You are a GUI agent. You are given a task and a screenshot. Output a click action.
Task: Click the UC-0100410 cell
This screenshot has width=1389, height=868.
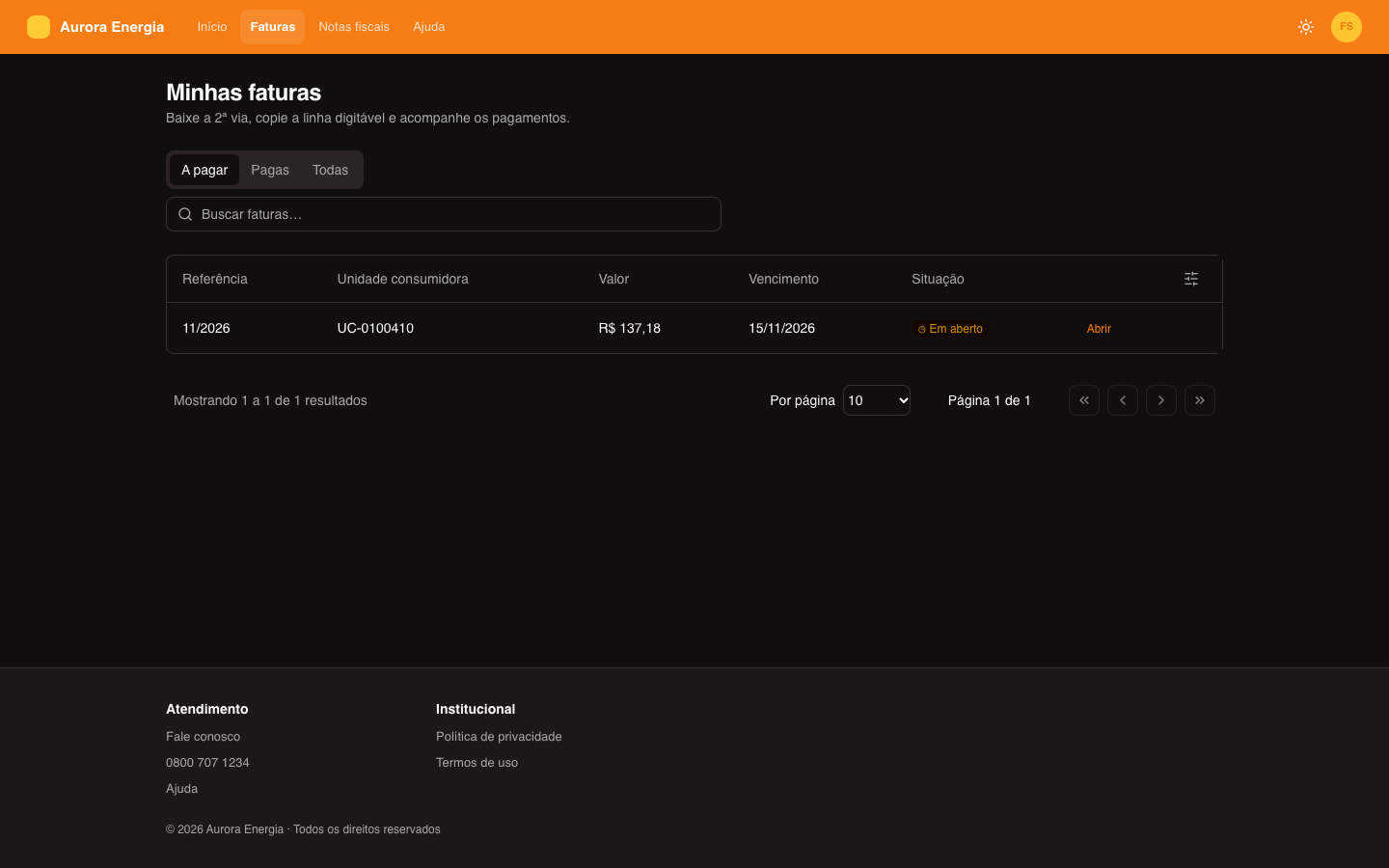click(x=375, y=328)
